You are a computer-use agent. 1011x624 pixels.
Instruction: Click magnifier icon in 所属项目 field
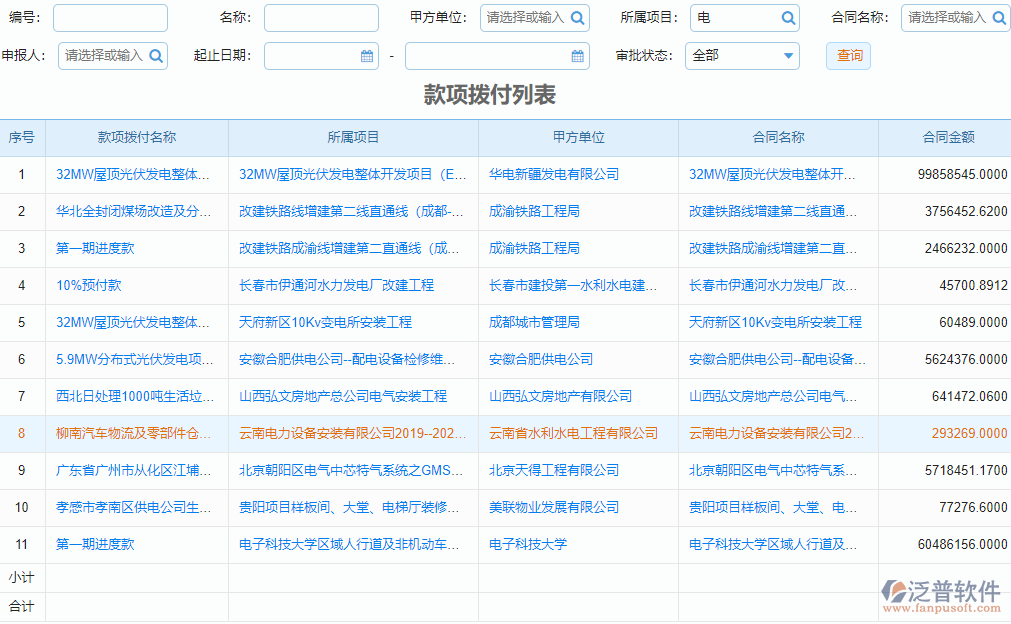pyautogui.click(x=787, y=17)
